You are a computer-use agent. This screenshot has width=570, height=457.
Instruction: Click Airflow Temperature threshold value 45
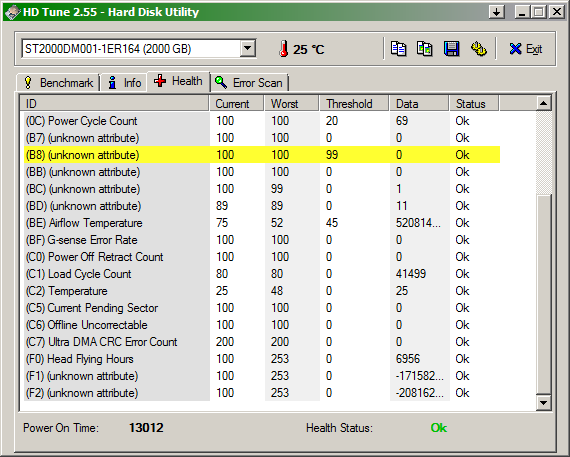point(332,223)
